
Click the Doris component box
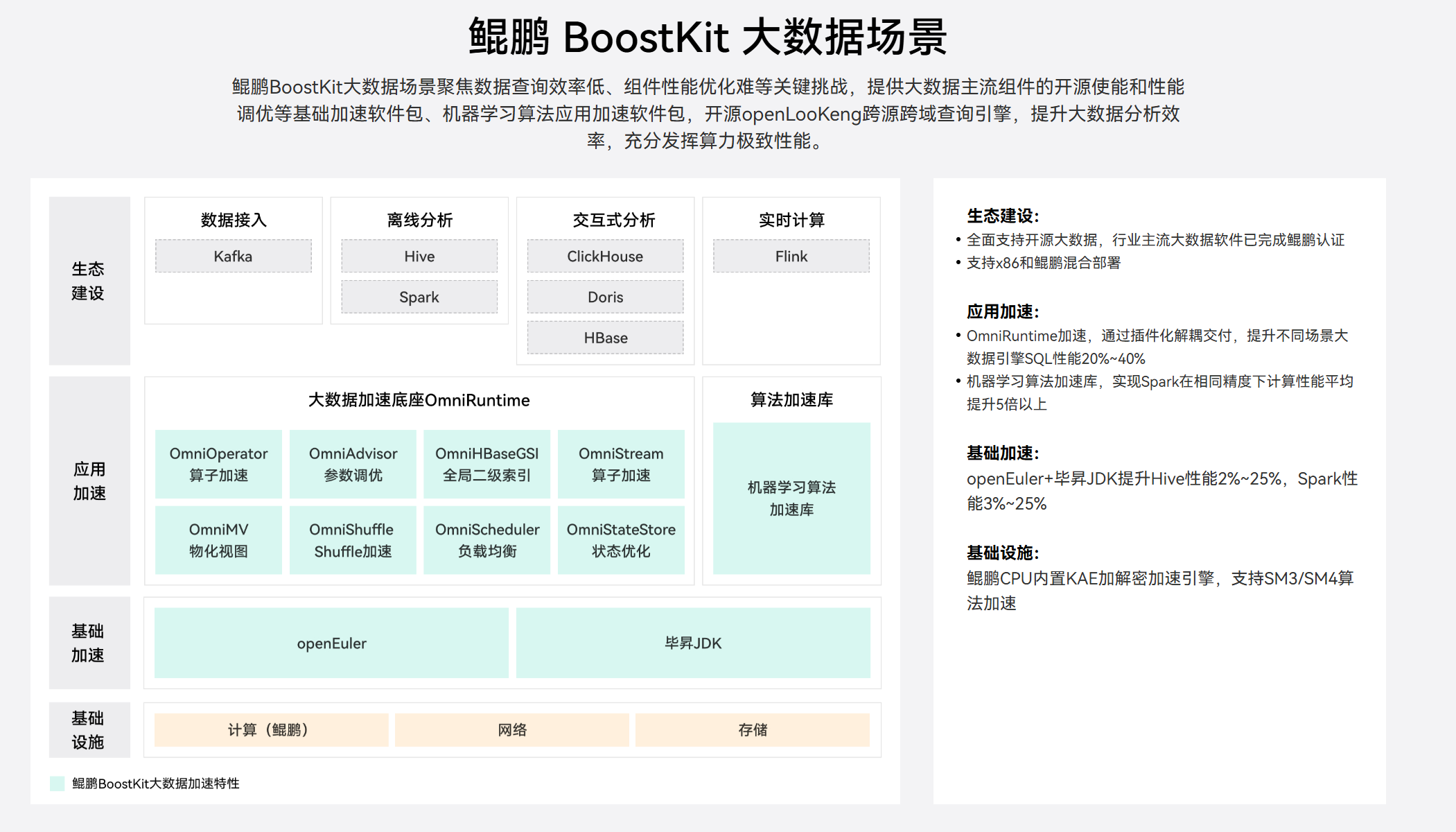pyautogui.click(x=604, y=297)
